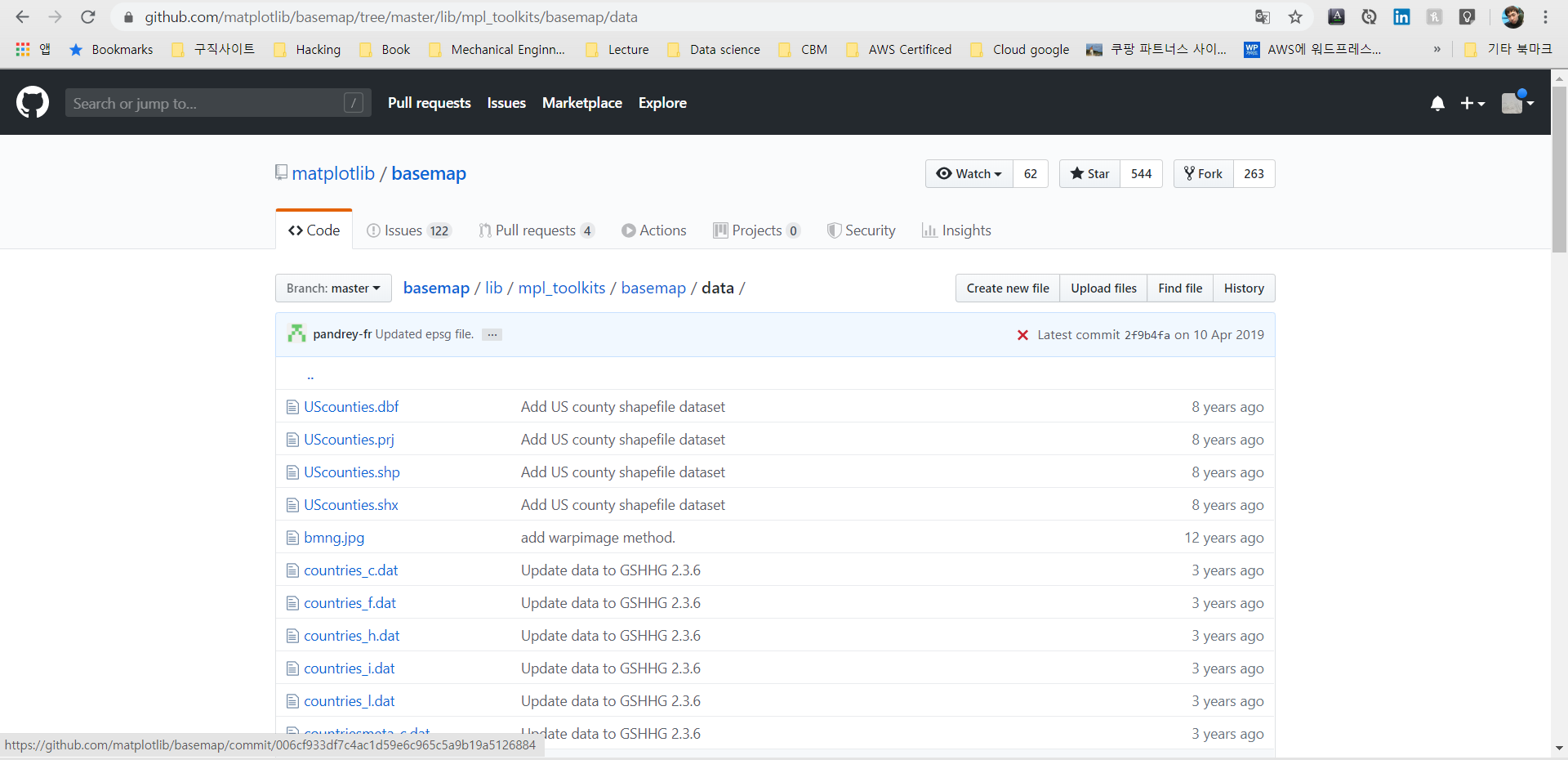This screenshot has width=1568, height=760.
Task: Click the 'add warpimage method.' commit message
Action: tap(598, 538)
